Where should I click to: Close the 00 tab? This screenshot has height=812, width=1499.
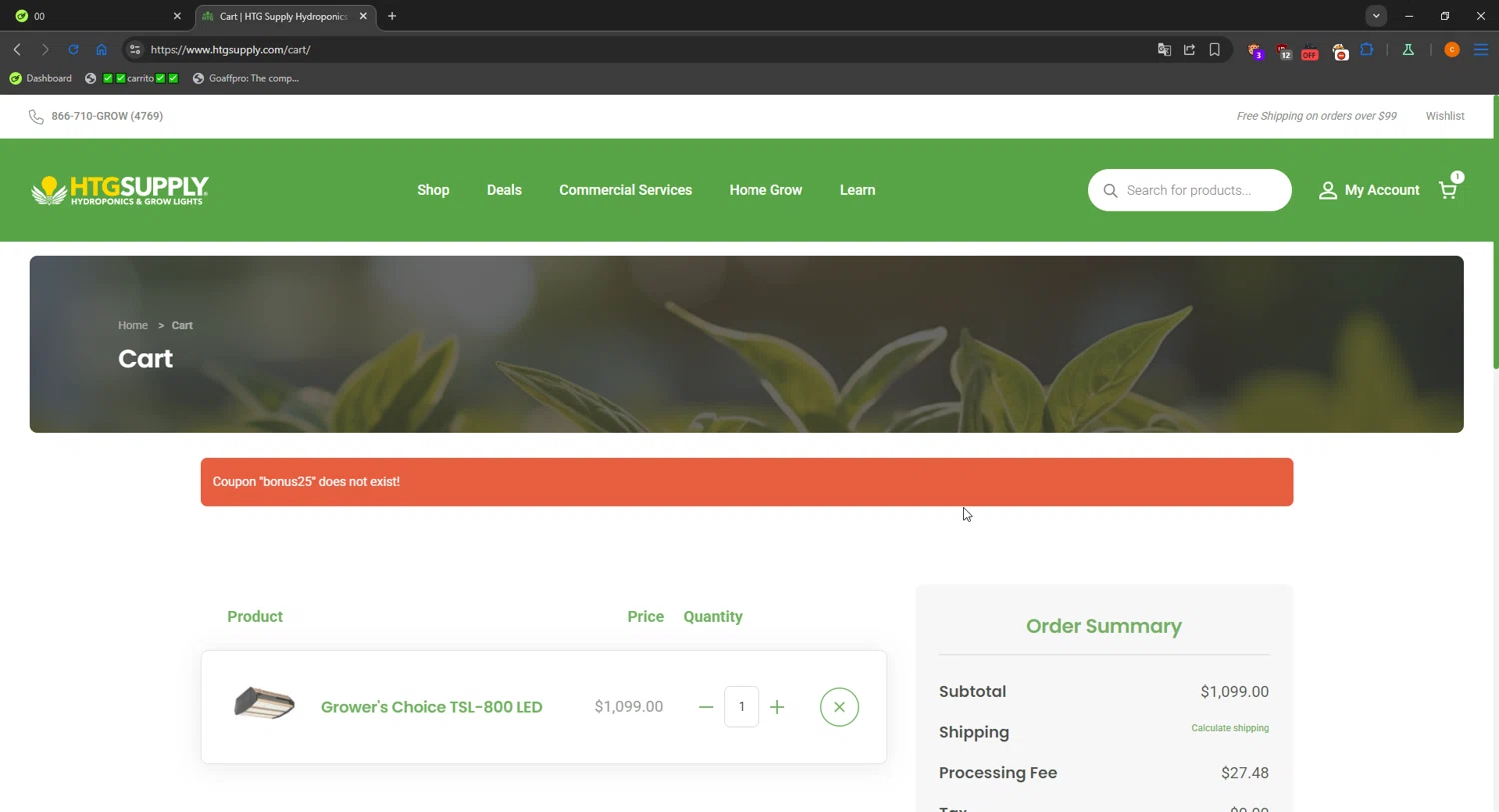pos(177,16)
